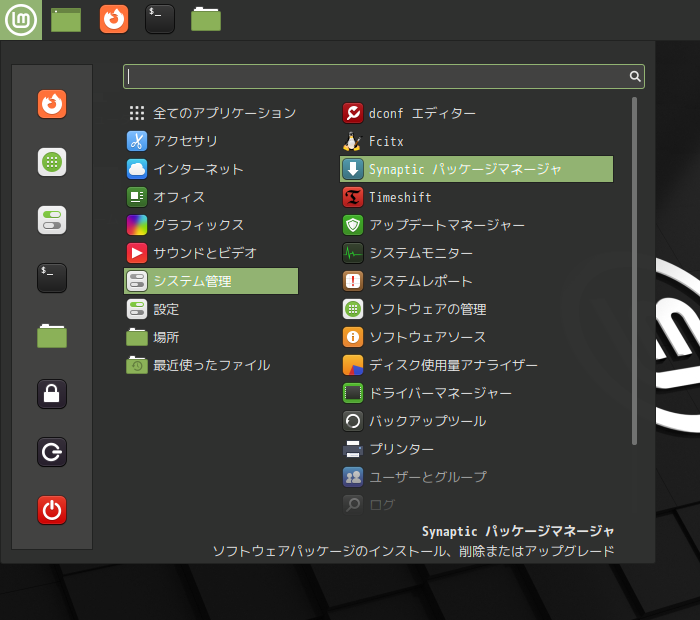Select 全てのアプリケーション category
The width and height of the screenshot is (700, 620).
point(211,113)
